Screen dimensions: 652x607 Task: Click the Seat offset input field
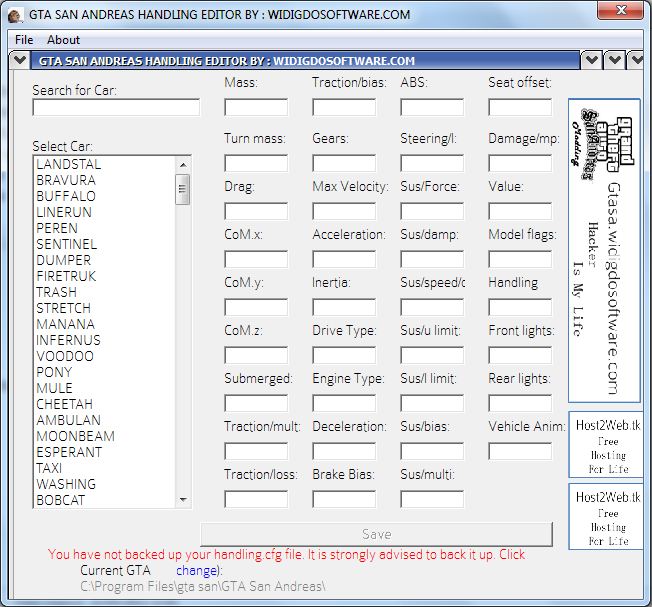click(x=520, y=107)
